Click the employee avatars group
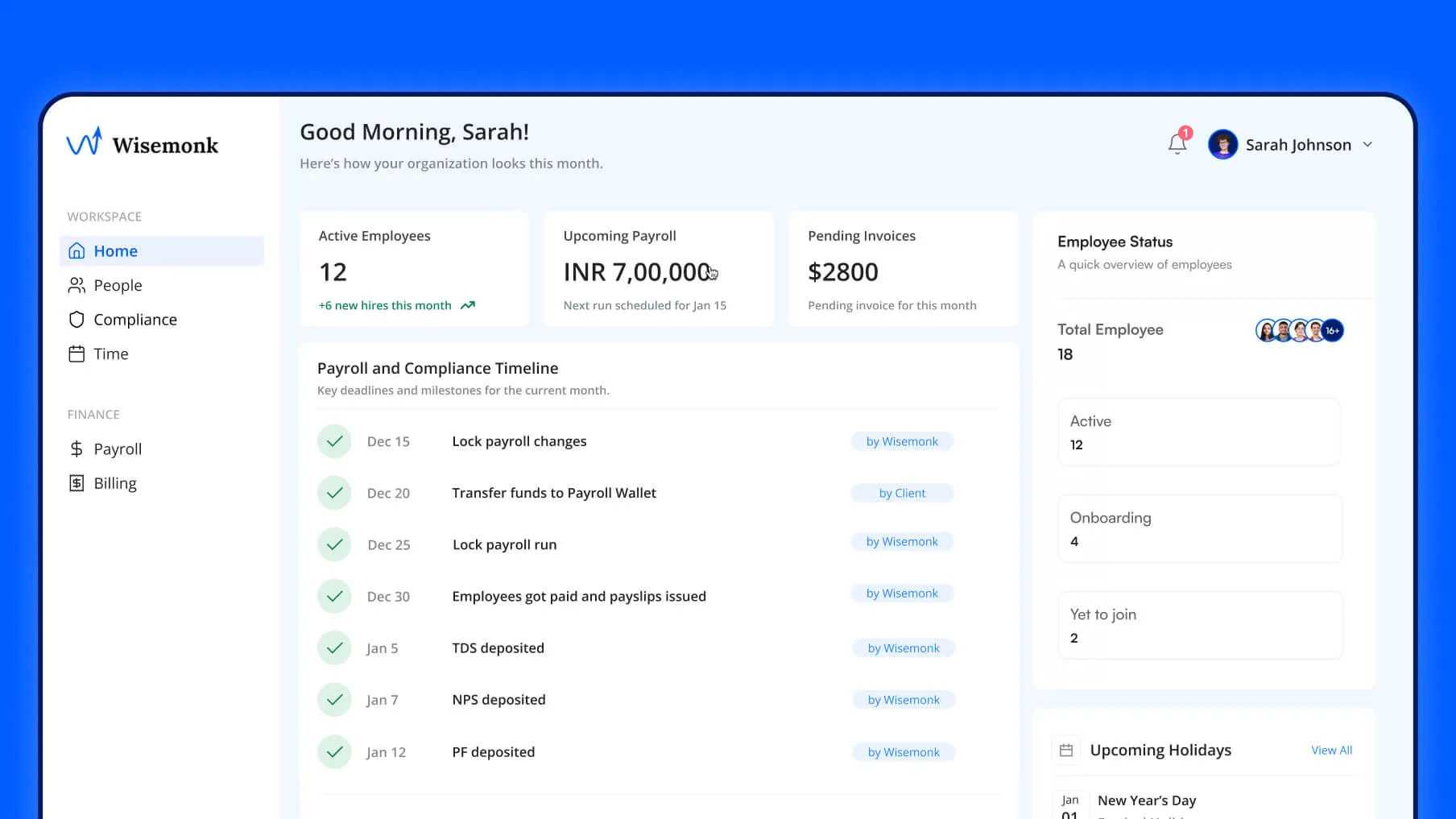The height and width of the screenshot is (819, 1456). click(x=1299, y=330)
